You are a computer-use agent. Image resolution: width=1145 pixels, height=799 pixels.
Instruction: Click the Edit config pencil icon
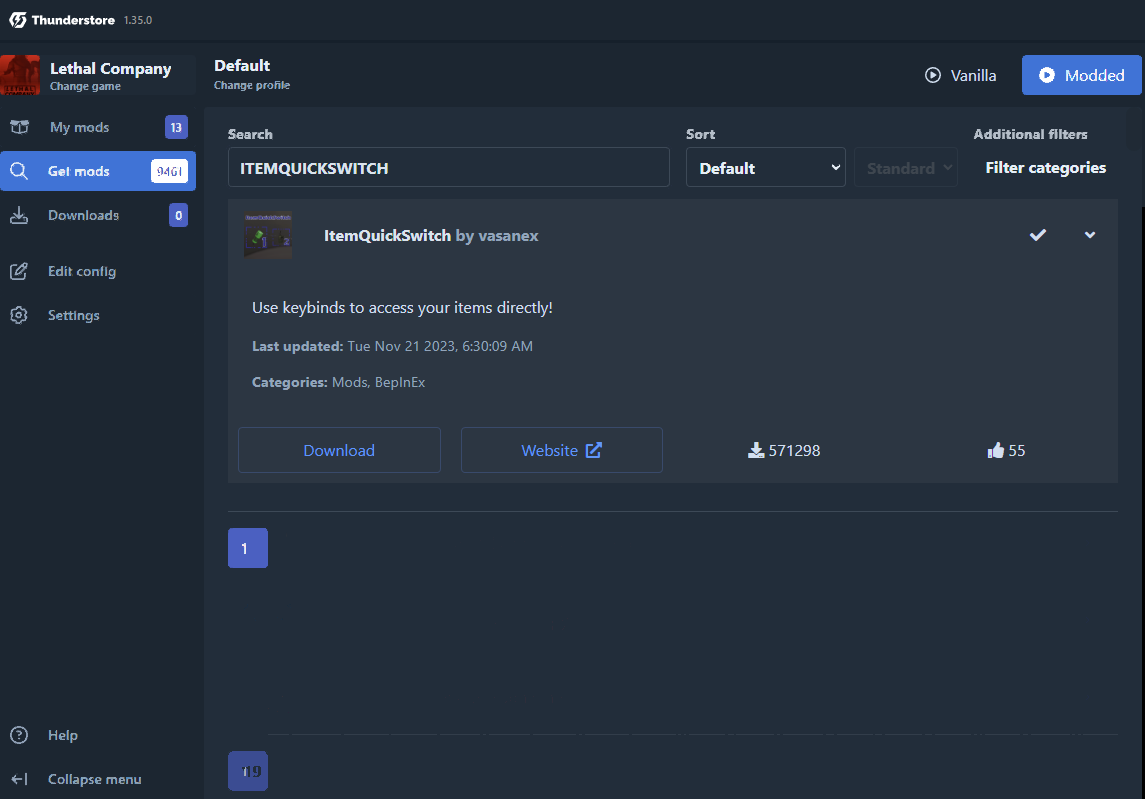click(19, 271)
